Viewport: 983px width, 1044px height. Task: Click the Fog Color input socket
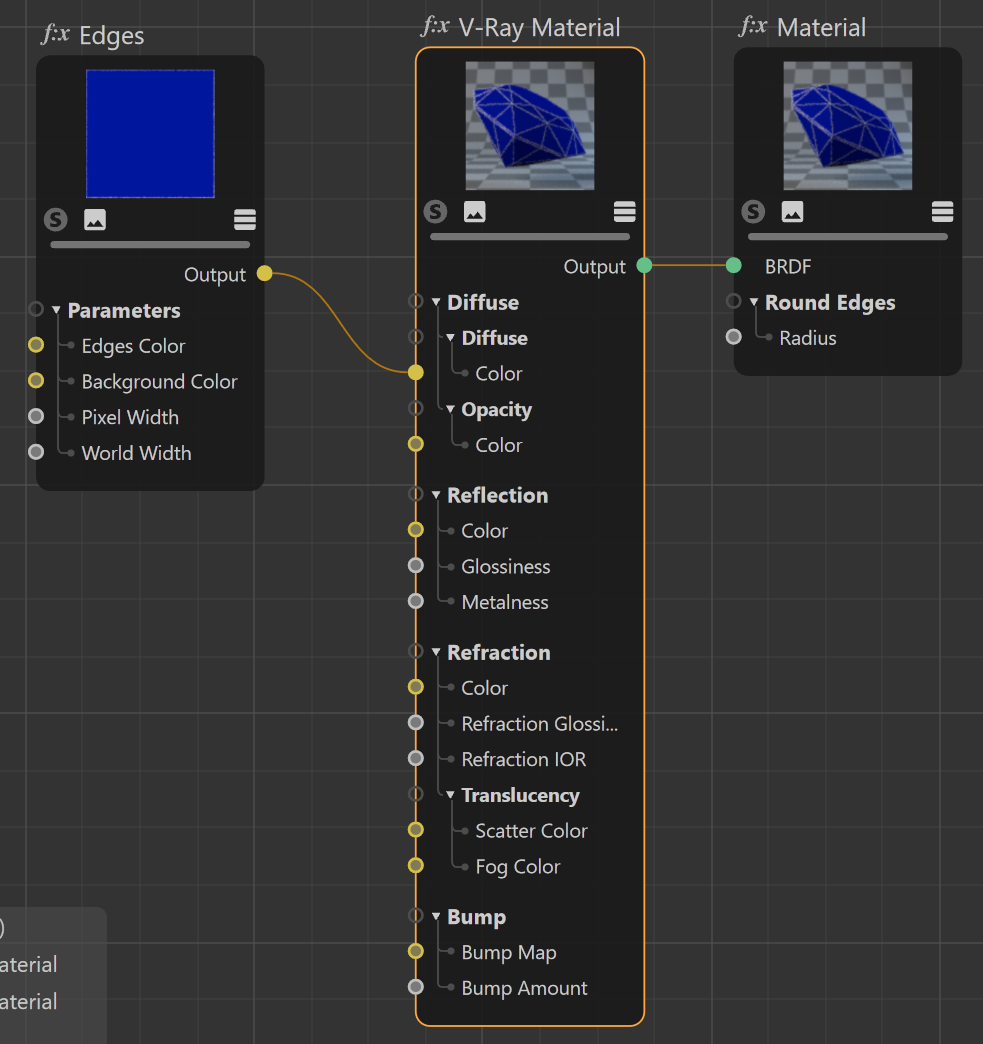click(416, 866)
